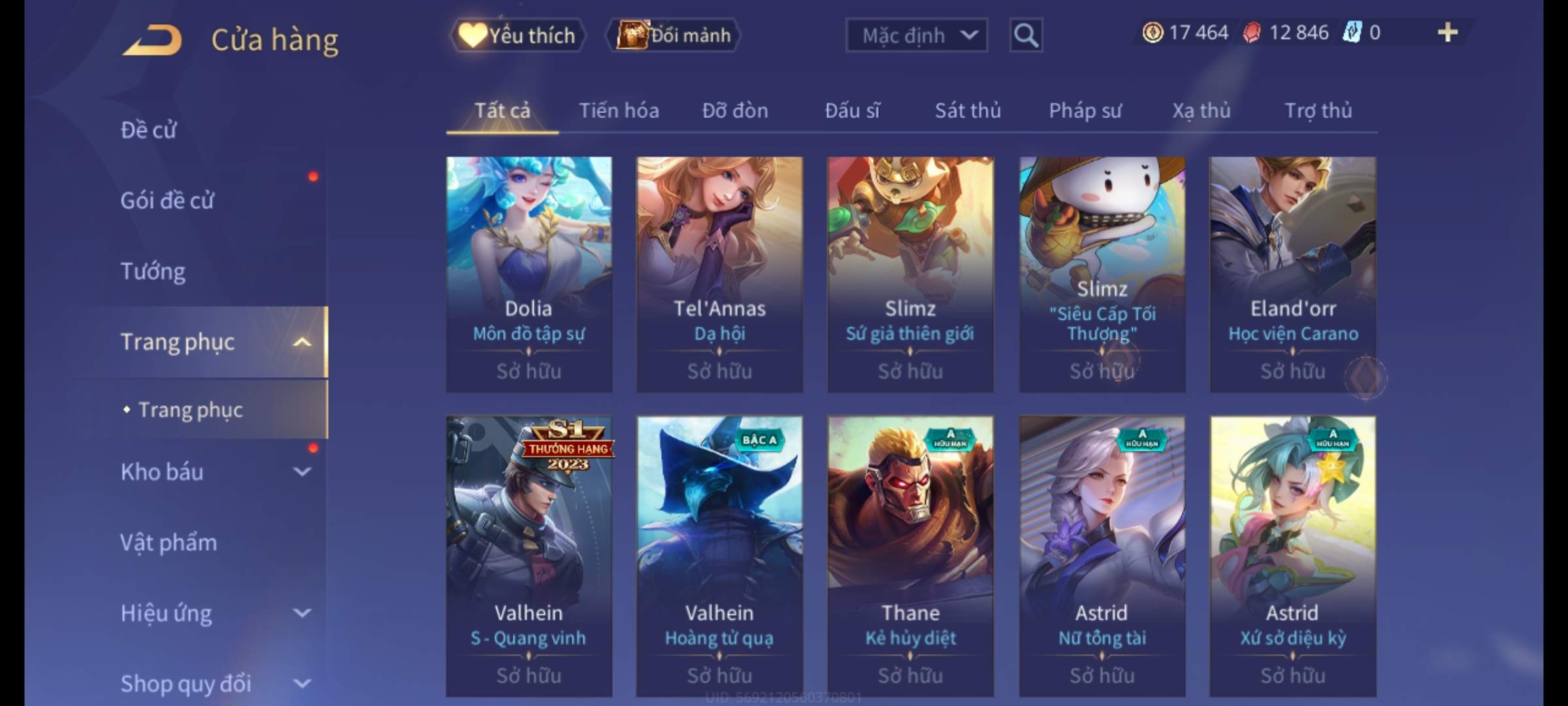Image resolution: width=1568 pixels, height=706 pixels.
Task: Select the Dolia Môn đồ tập sự skin
Action: tap(529, 275)
